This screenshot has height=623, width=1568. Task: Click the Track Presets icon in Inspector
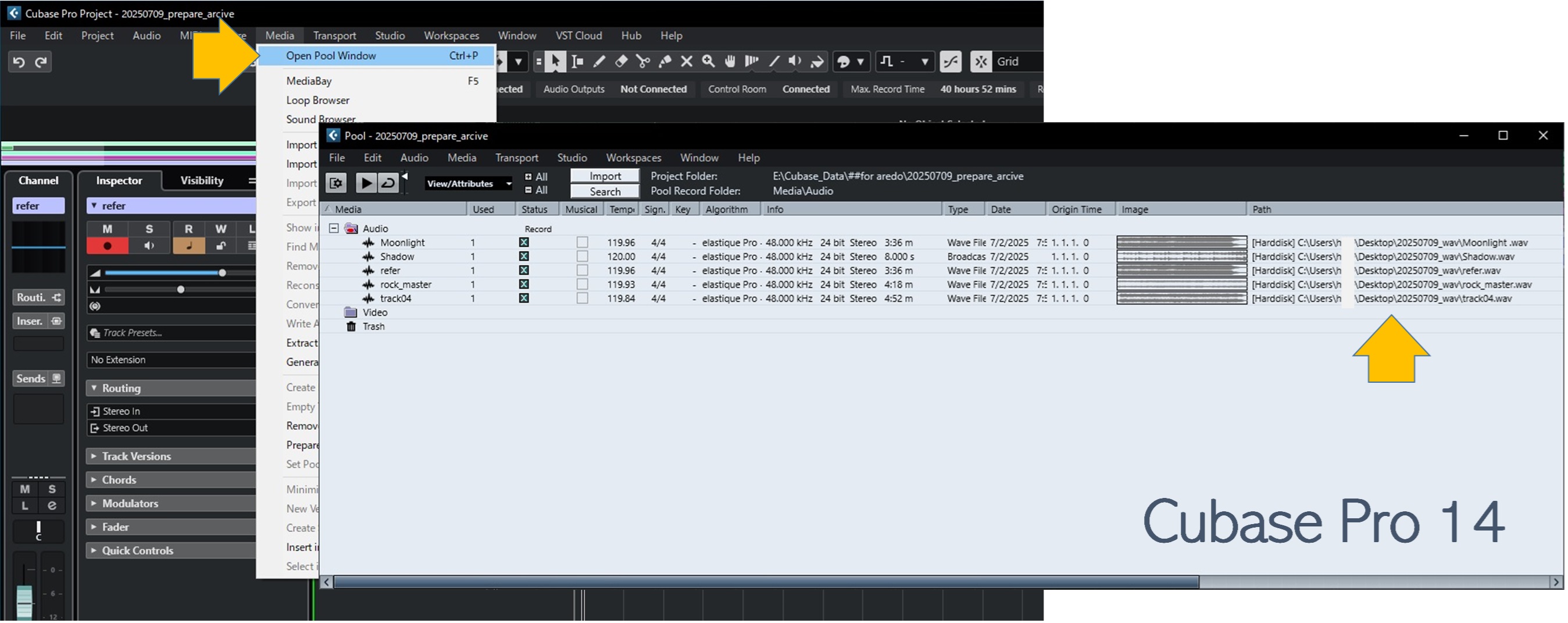pyautogui.click(x=95, y=333)
